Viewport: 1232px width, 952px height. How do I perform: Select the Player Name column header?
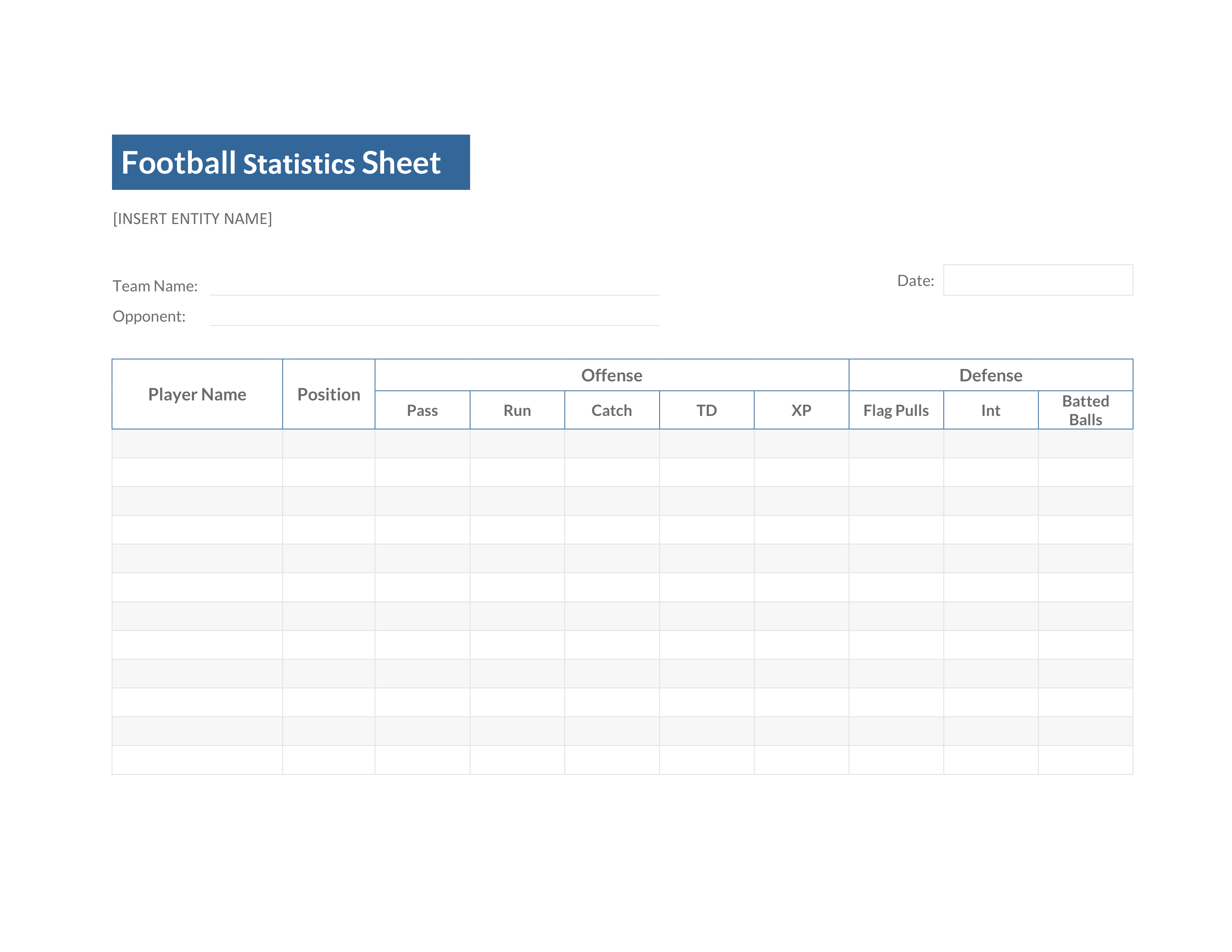click(x=197, y=394)
